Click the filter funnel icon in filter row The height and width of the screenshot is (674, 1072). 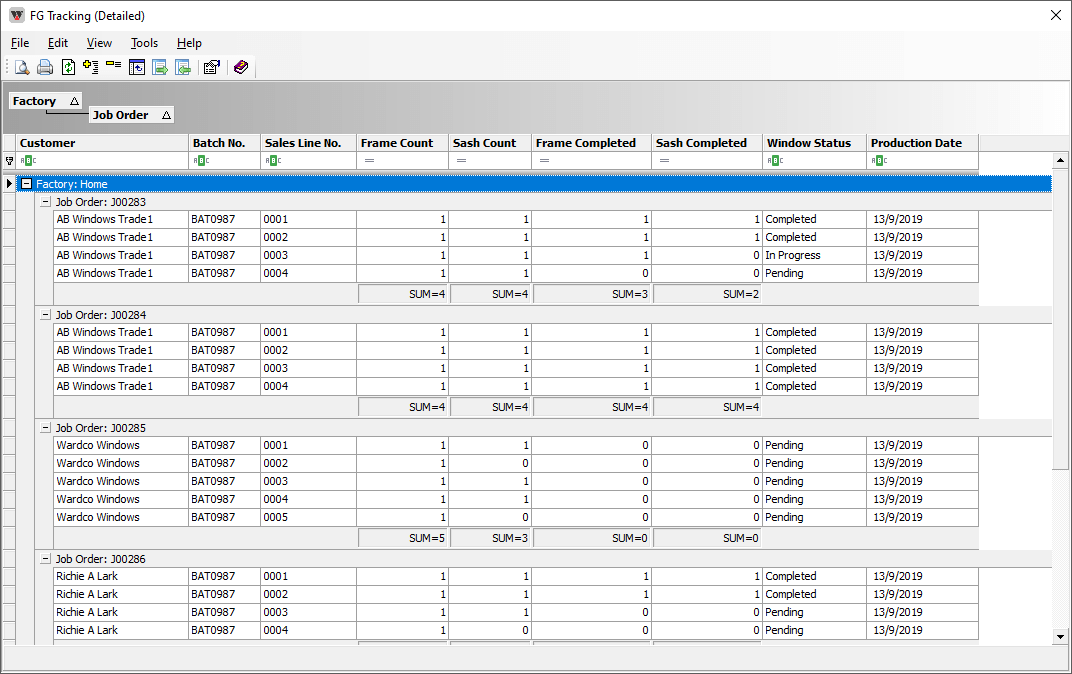[x=9, y=161]
